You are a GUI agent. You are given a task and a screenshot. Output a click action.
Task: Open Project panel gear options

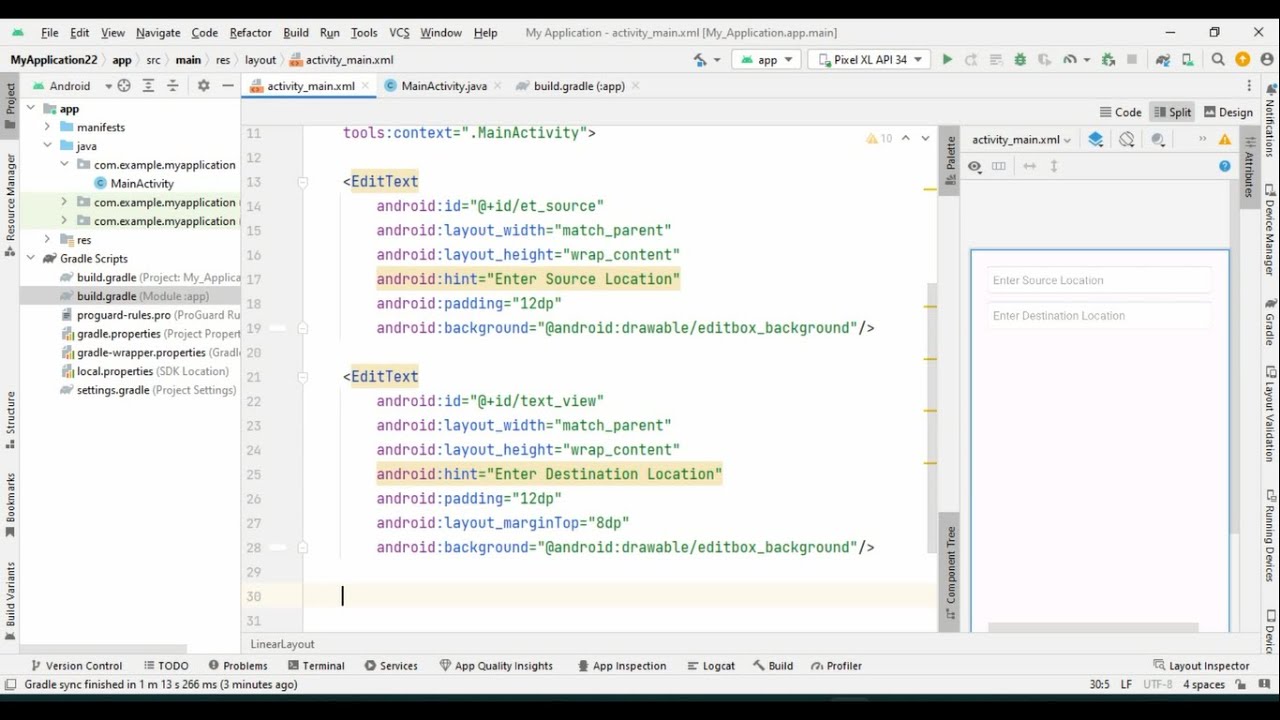pyautogui.click(x=203, y=86)
